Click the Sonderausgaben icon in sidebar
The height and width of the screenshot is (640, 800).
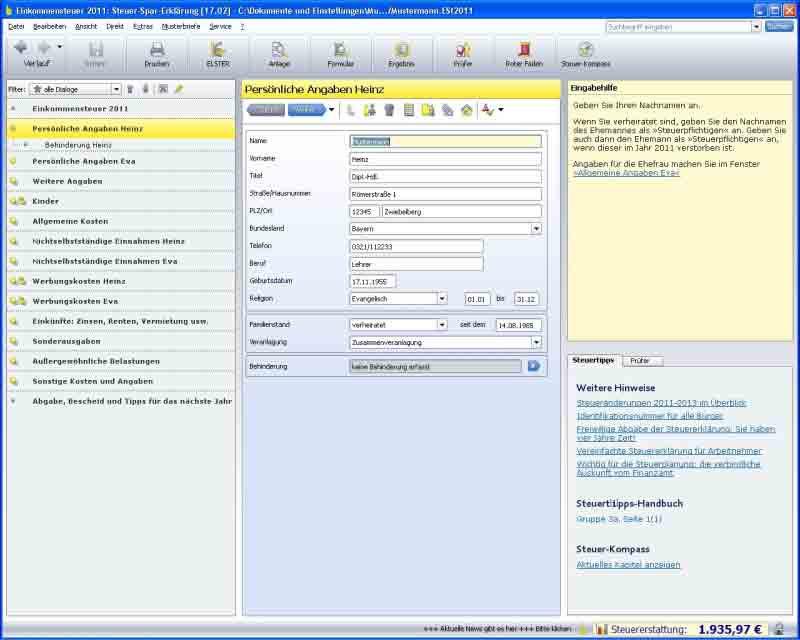coord(14,341)
